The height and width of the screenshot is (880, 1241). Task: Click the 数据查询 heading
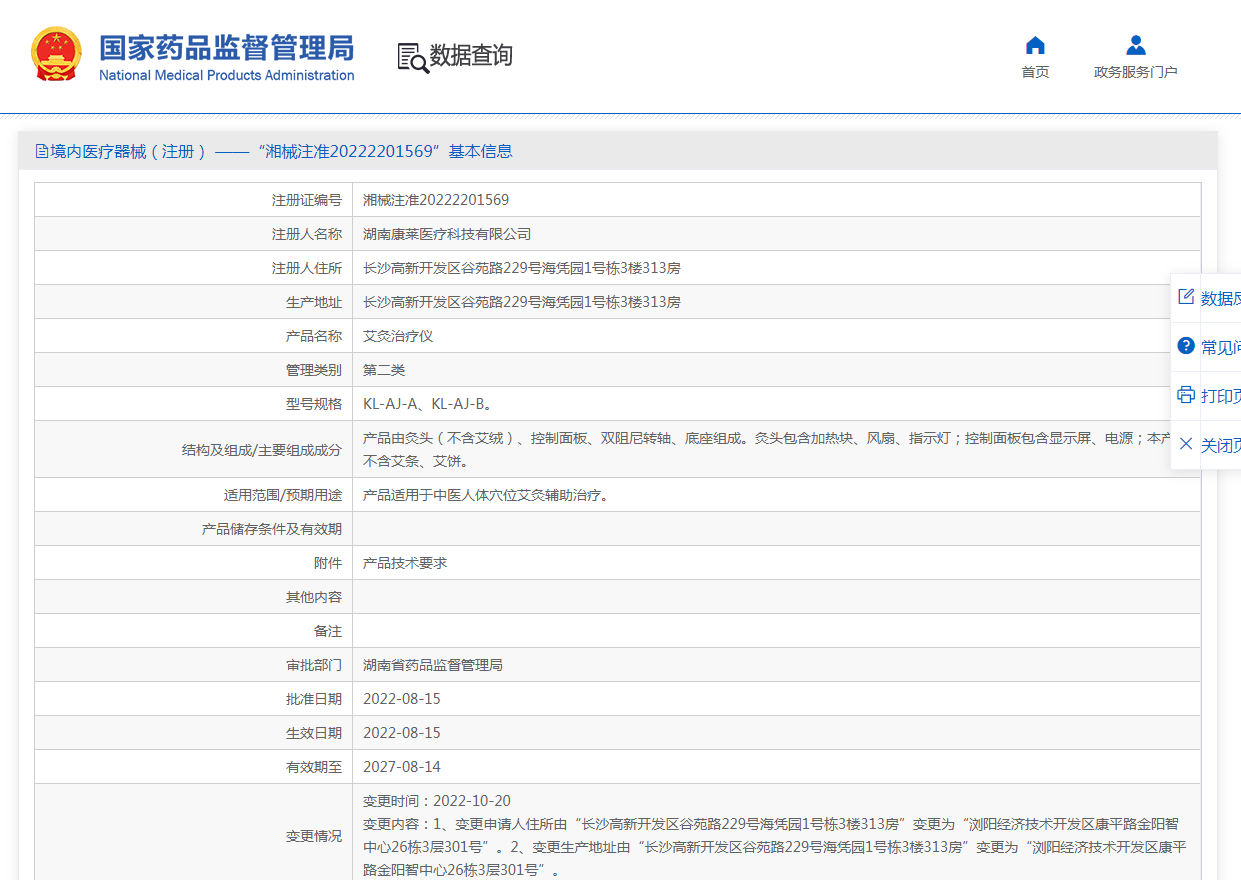click(471, 56)
